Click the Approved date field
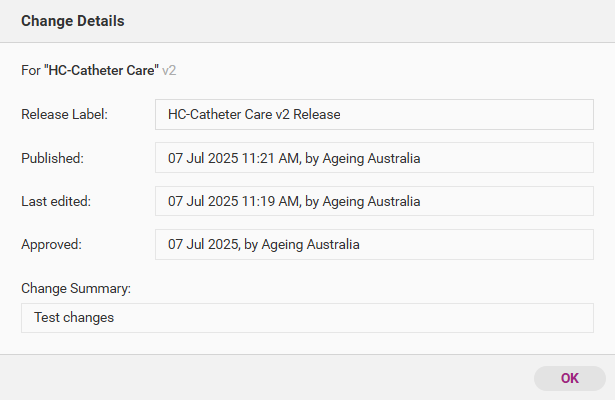 coord(375,244)
